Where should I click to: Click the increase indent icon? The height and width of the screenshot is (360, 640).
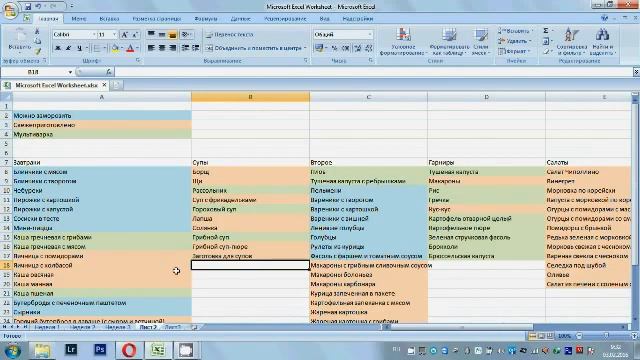pyautogui.click(x=196, y=48)
